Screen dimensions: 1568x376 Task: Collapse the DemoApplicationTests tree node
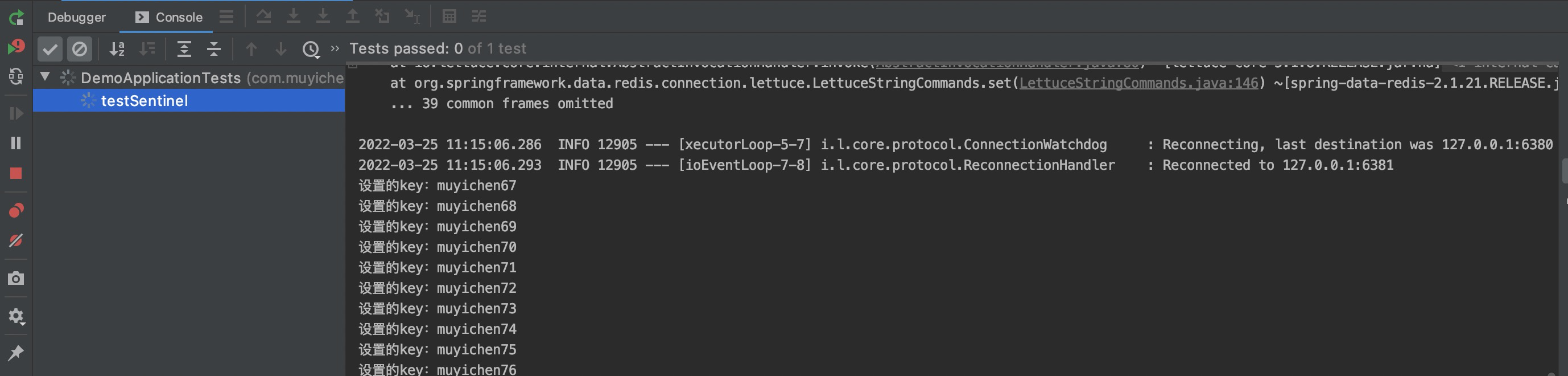pos(45,77)
